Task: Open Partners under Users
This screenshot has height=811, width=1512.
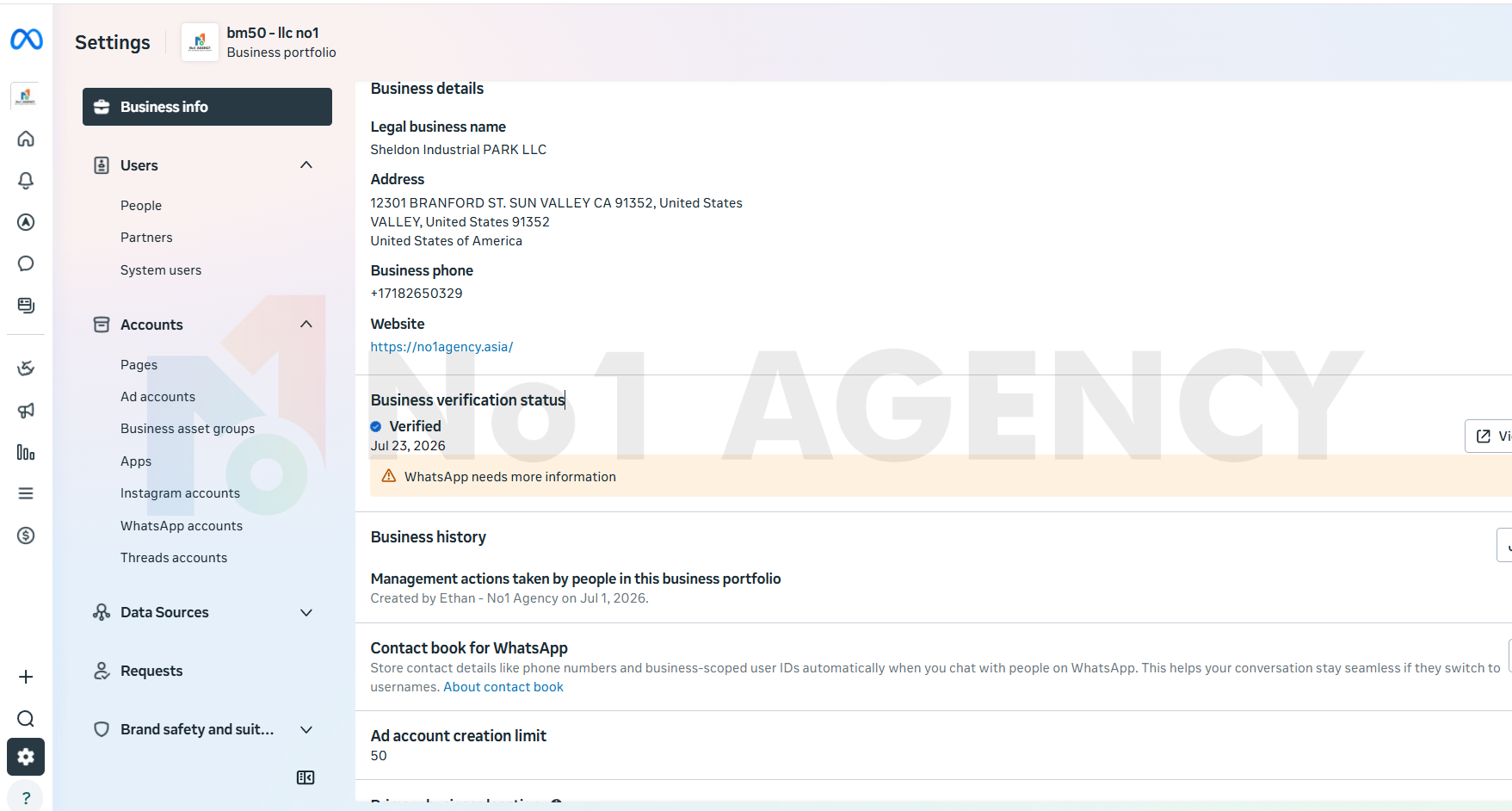Action: 146,238
